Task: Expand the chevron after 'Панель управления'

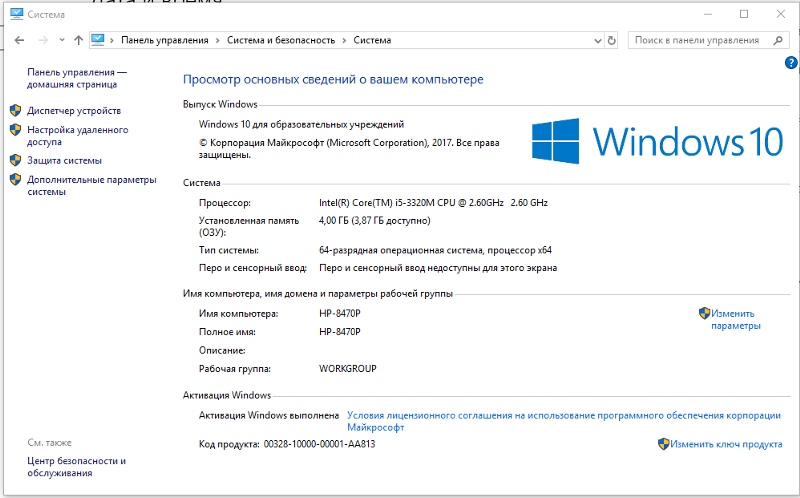Action: 217,40
